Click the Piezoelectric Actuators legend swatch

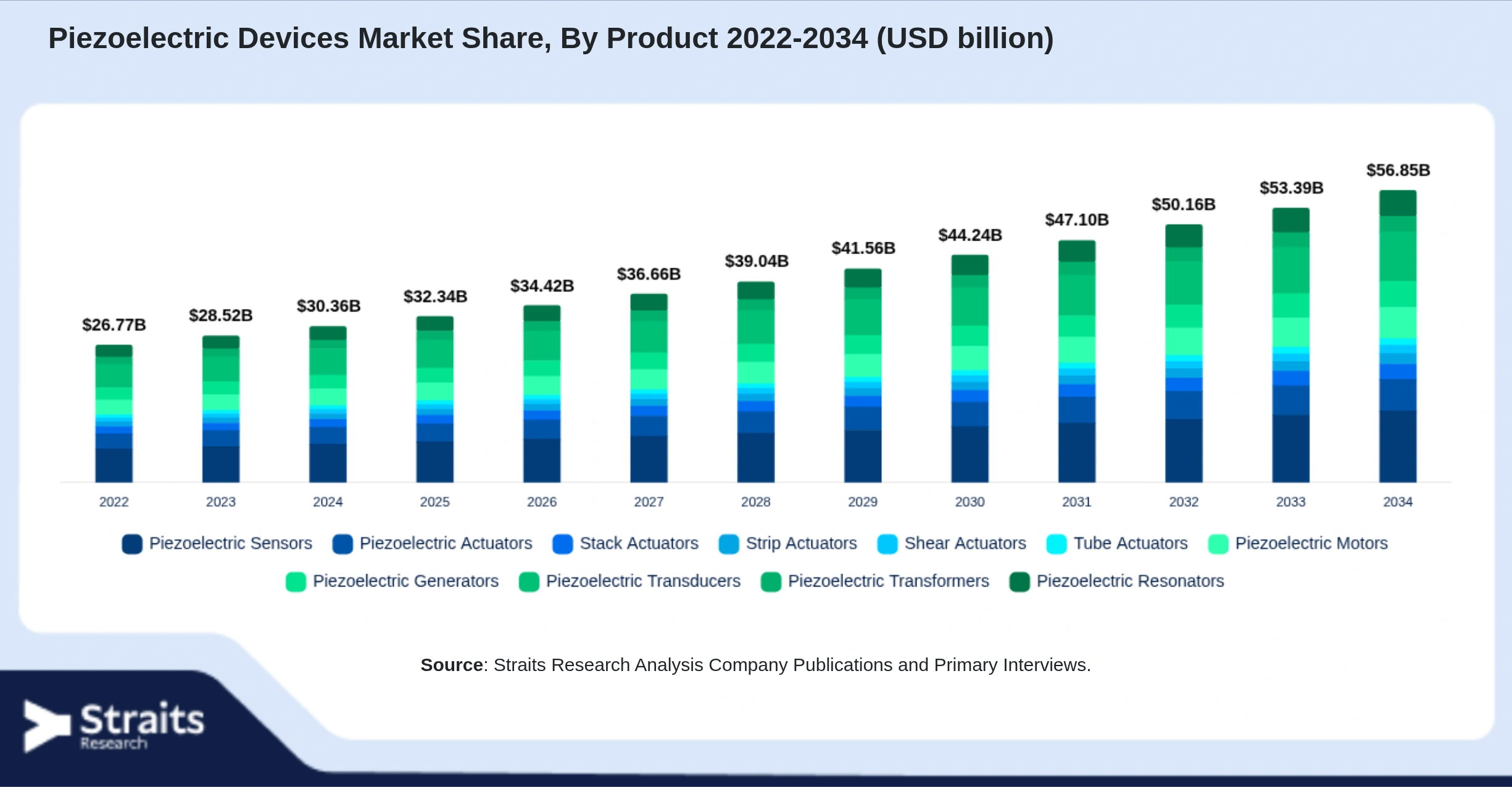tap(343, 544)
